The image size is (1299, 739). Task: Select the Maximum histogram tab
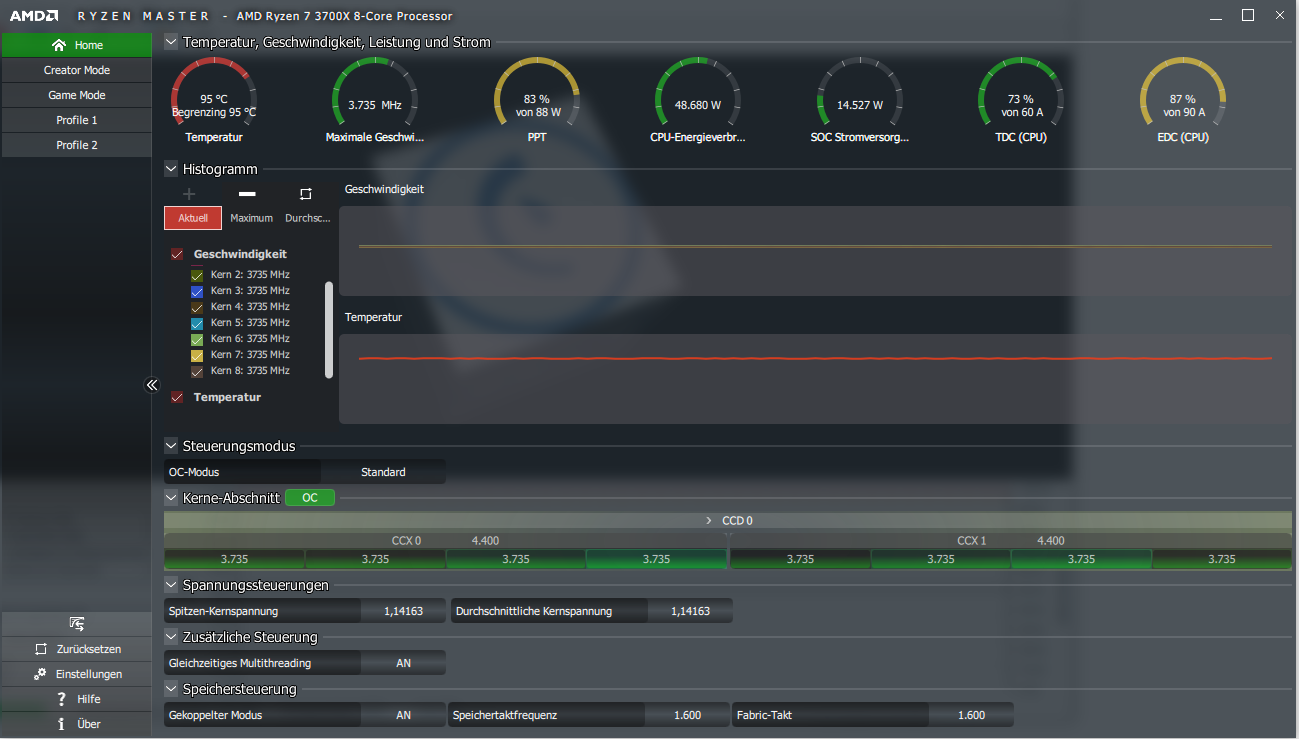point(251,218)
